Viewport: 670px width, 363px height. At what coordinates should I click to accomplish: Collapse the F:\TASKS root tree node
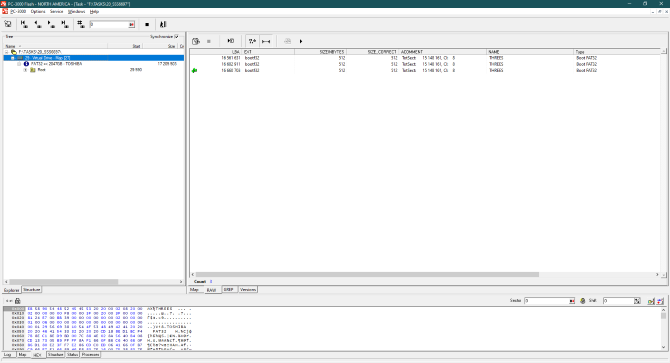click(6, 52)
